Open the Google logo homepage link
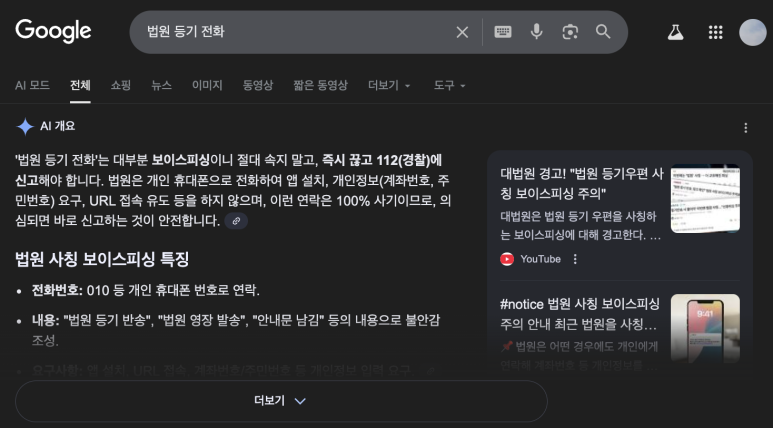Viewport: 773px width, 428px height. point(53,31)
